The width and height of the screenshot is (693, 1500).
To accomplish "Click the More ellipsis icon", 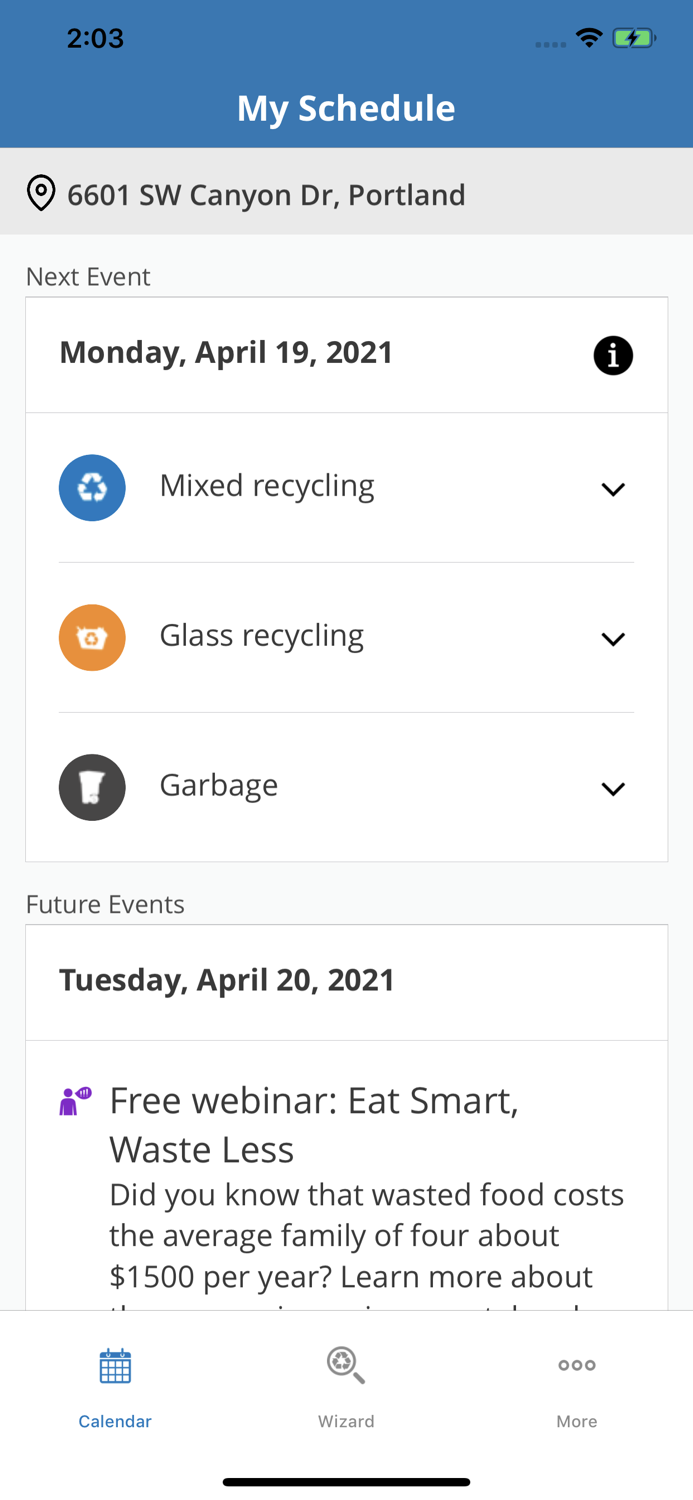I will [x=577, y=1364].
